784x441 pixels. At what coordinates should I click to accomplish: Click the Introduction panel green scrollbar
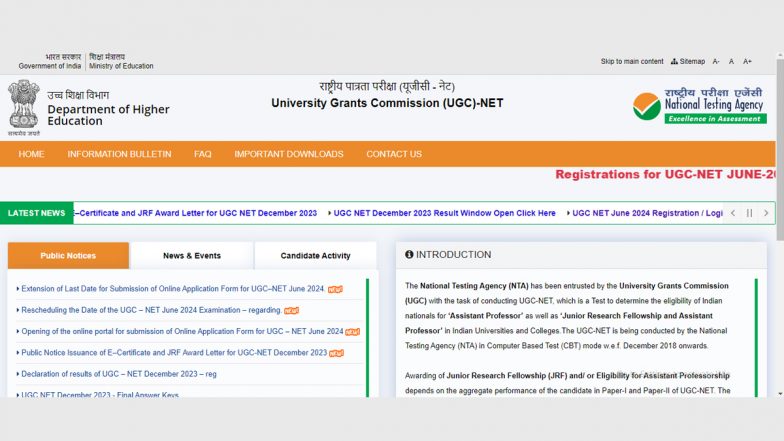756,338
